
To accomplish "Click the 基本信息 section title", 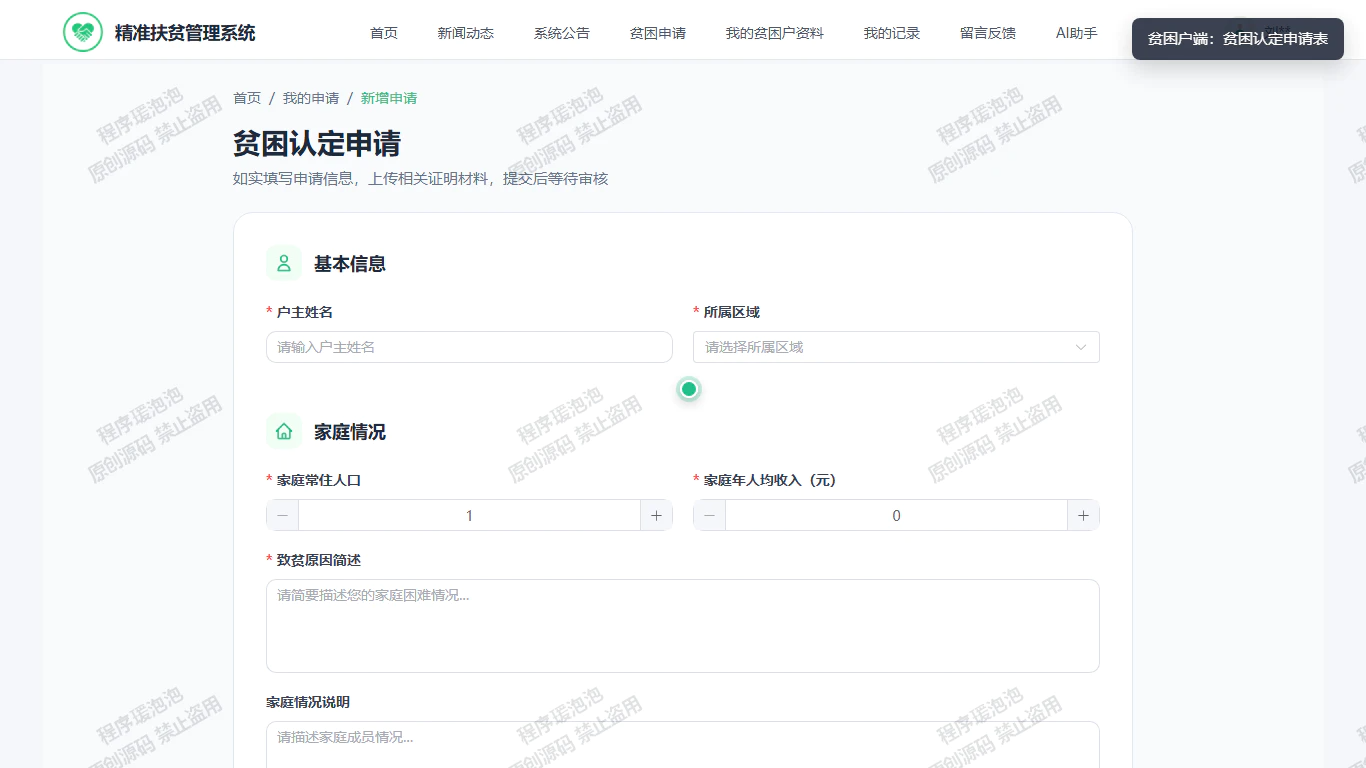I will pyautogui.click(x=350, y=264).
